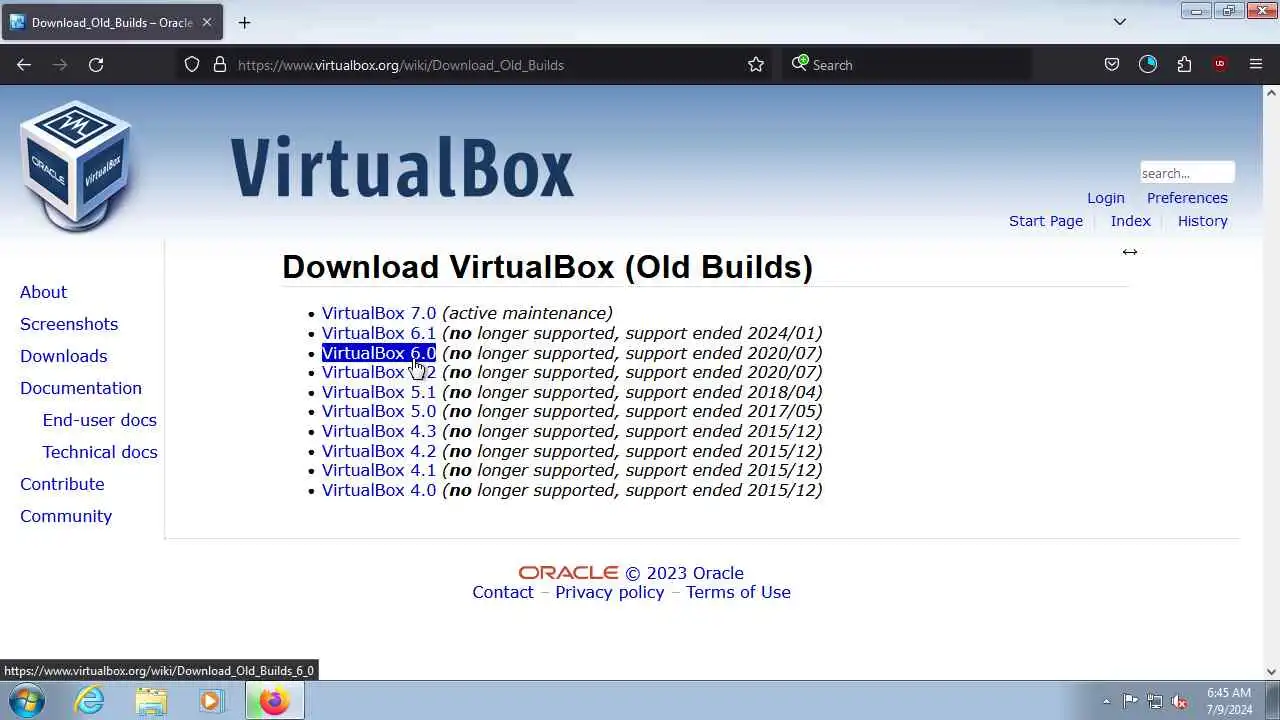This screenshot has width=1280, height=720.
Task: Click the Firefox taskbar icon
Action: [x=274, y=701]
